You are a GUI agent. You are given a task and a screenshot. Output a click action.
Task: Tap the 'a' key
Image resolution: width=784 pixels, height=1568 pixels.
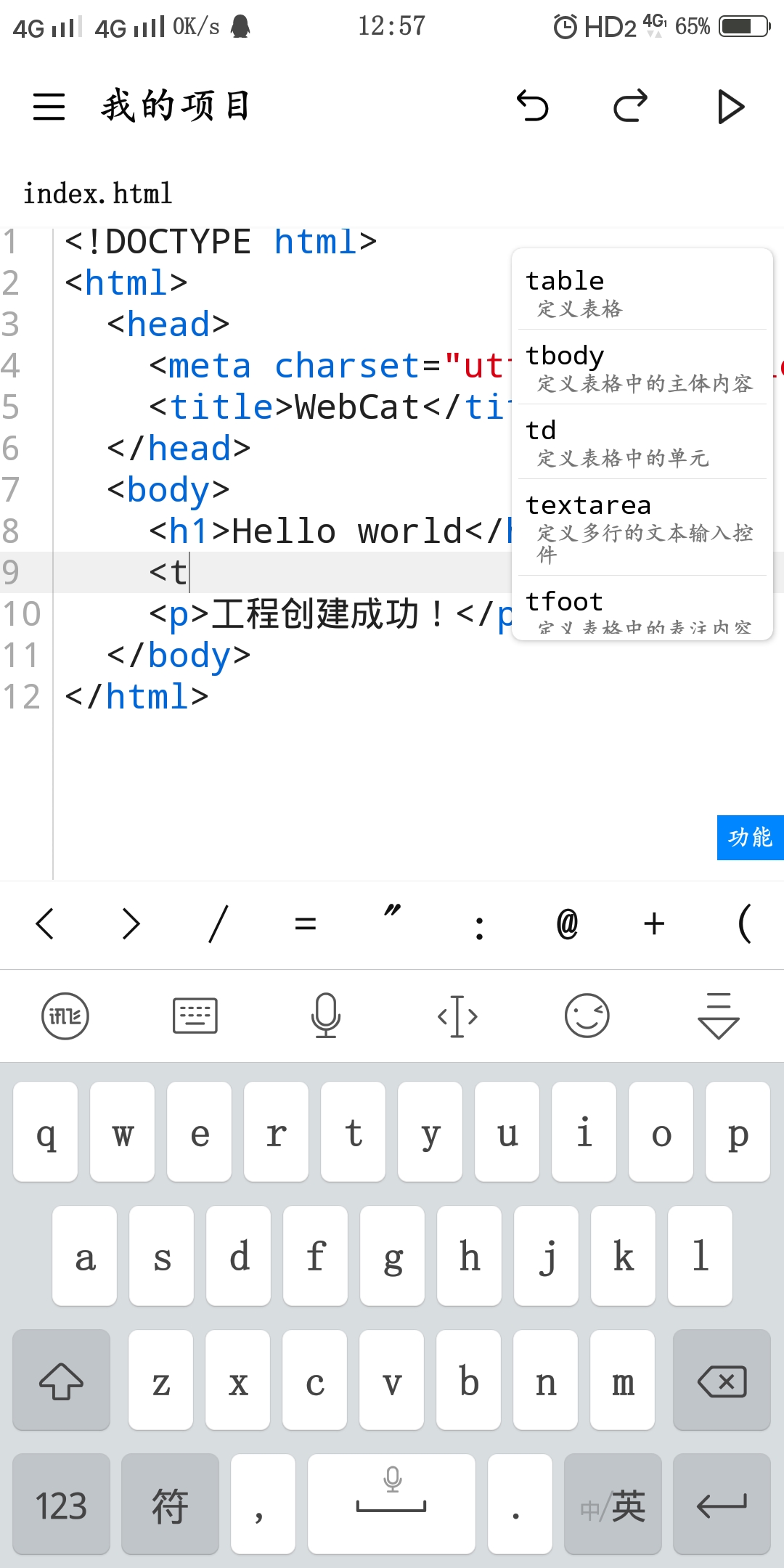84,1256
